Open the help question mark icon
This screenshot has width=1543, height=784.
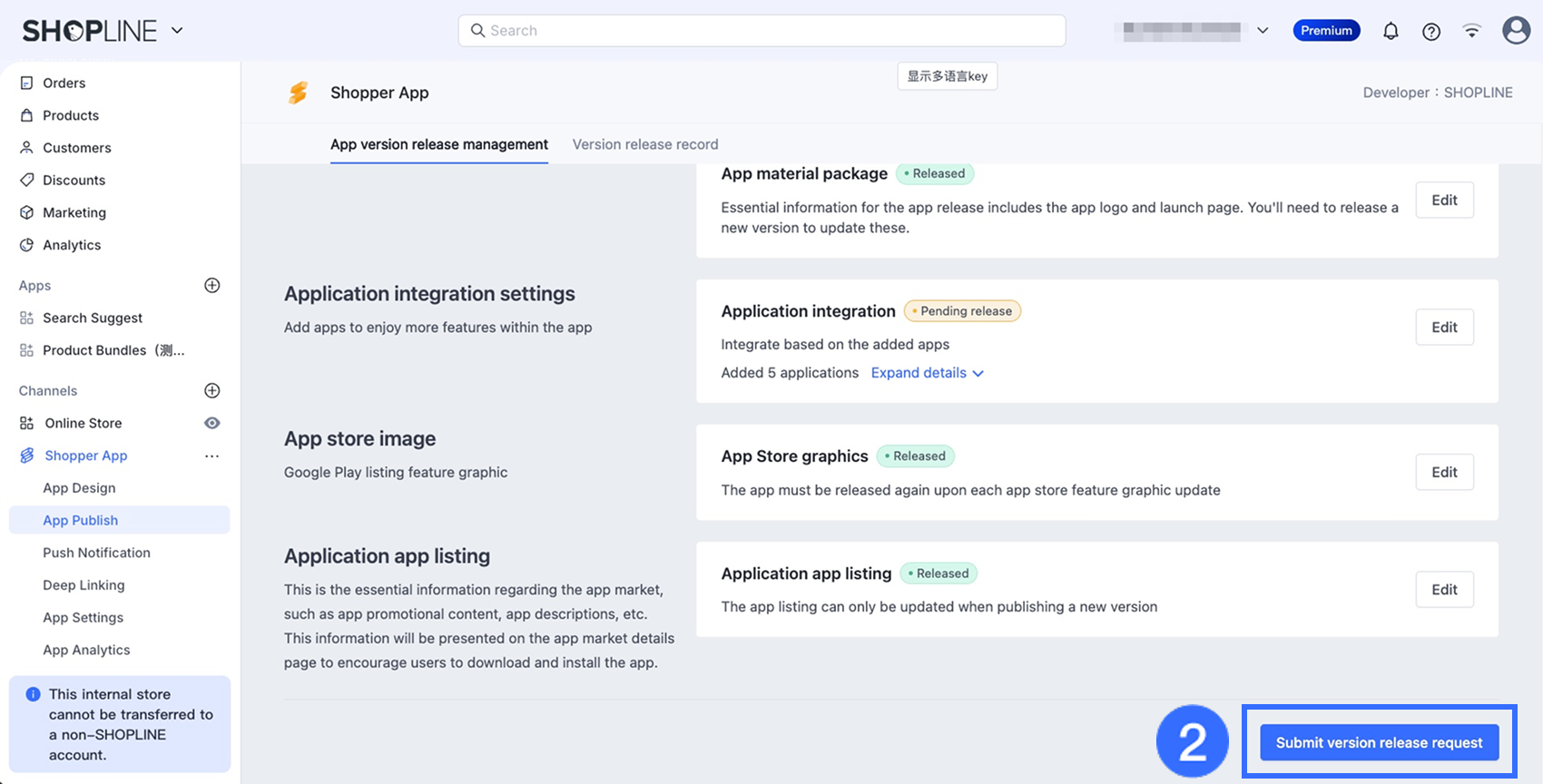tap(1431, 32)
